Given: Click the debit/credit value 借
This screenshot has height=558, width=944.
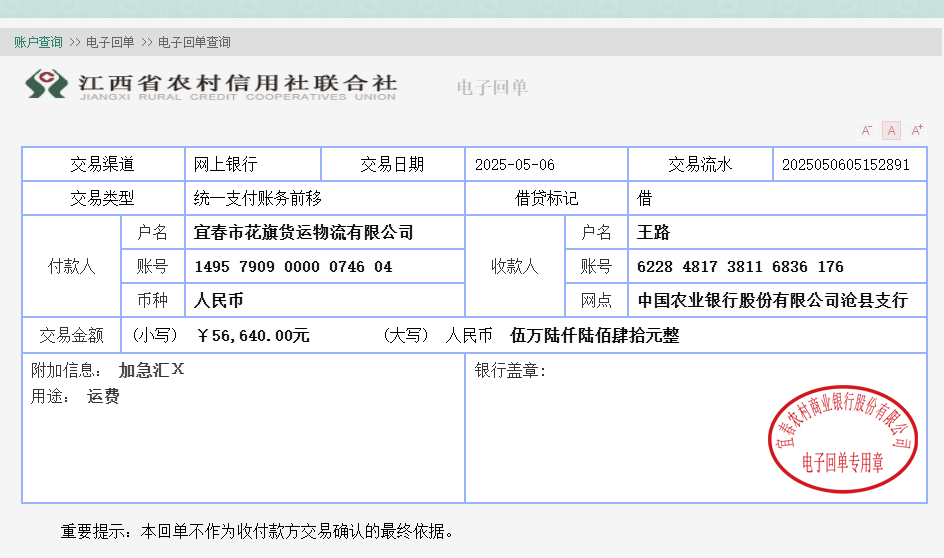Looking at the screenshot, I should pyautogui.click(x=644, y=198).
